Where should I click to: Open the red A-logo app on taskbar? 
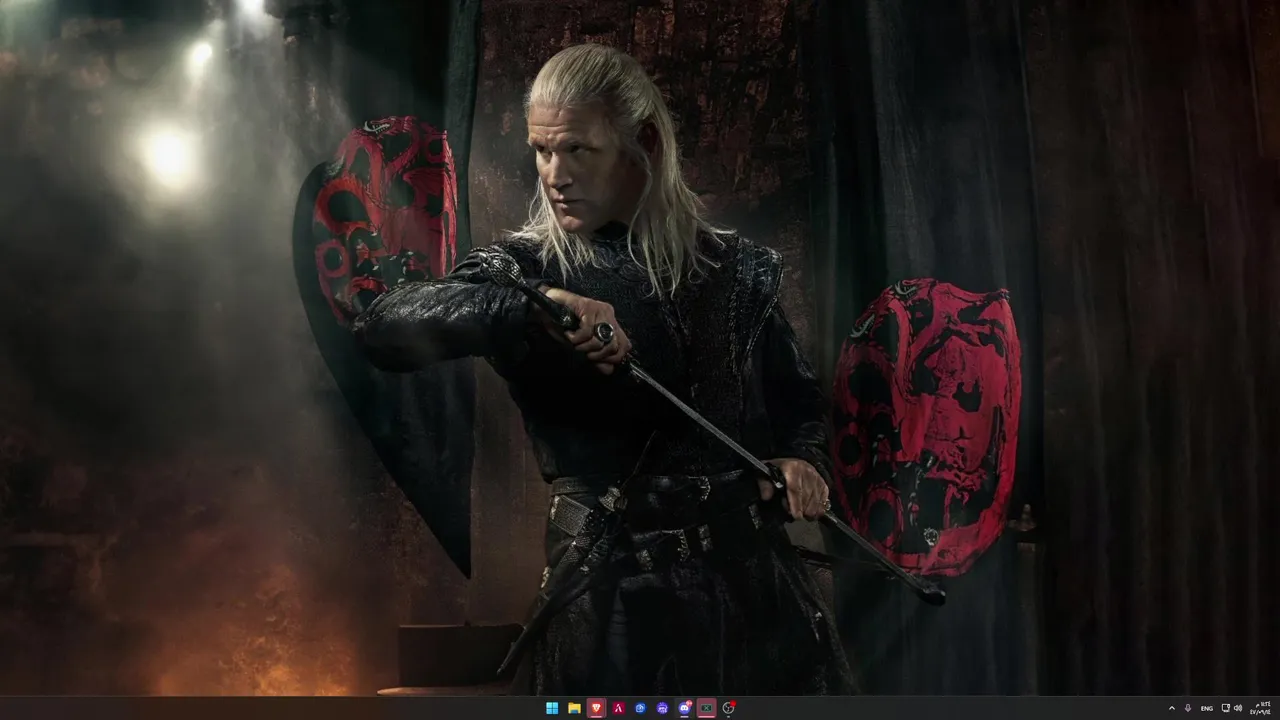[x=618, y=708]
